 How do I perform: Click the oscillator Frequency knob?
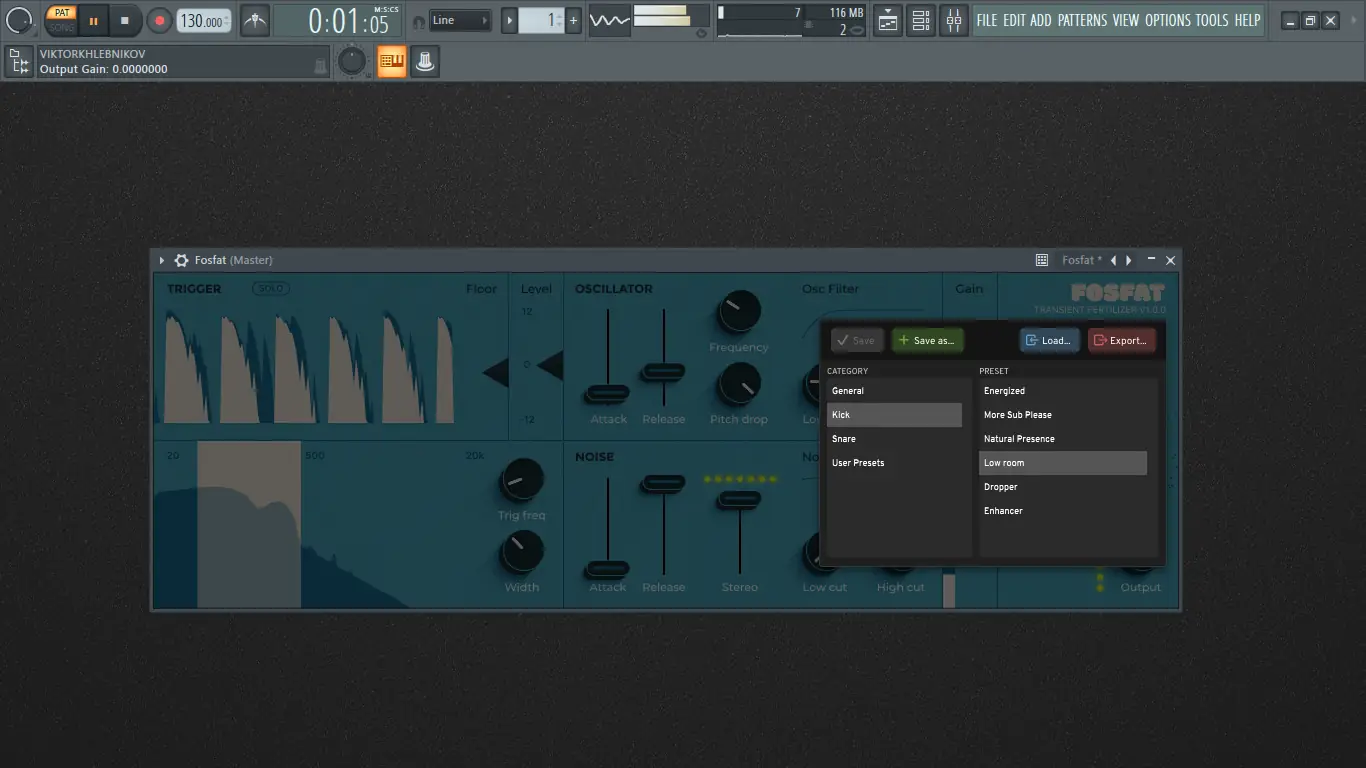point(739,312)
